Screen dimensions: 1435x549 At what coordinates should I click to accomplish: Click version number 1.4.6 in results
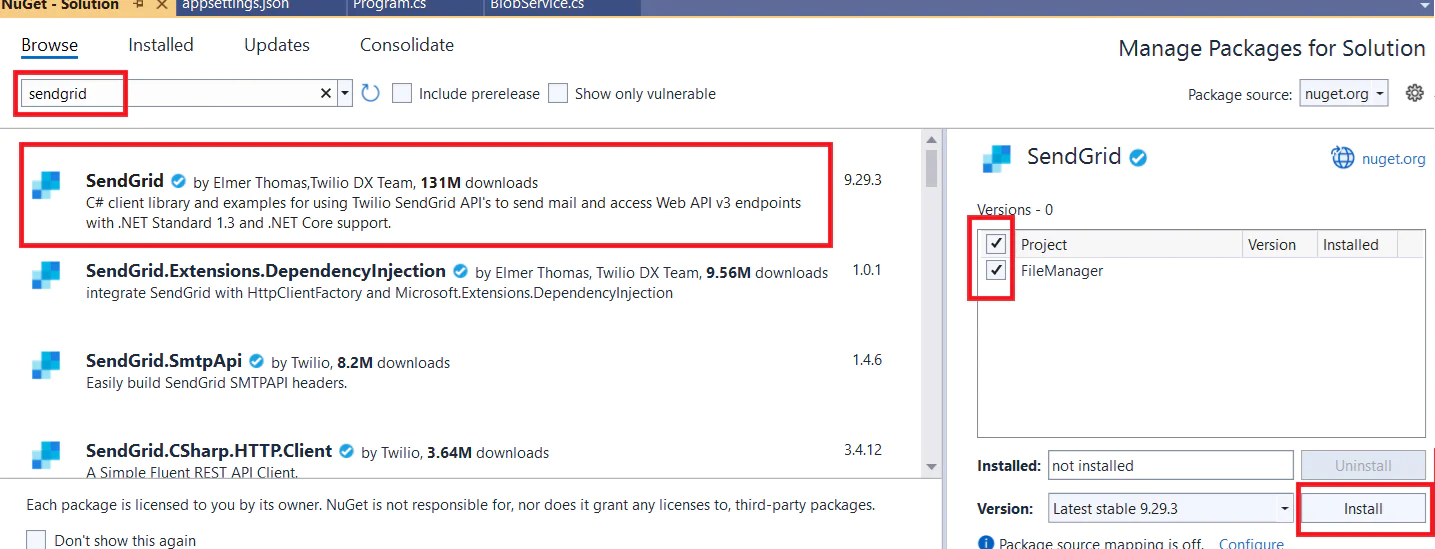(x=866, y=360)
